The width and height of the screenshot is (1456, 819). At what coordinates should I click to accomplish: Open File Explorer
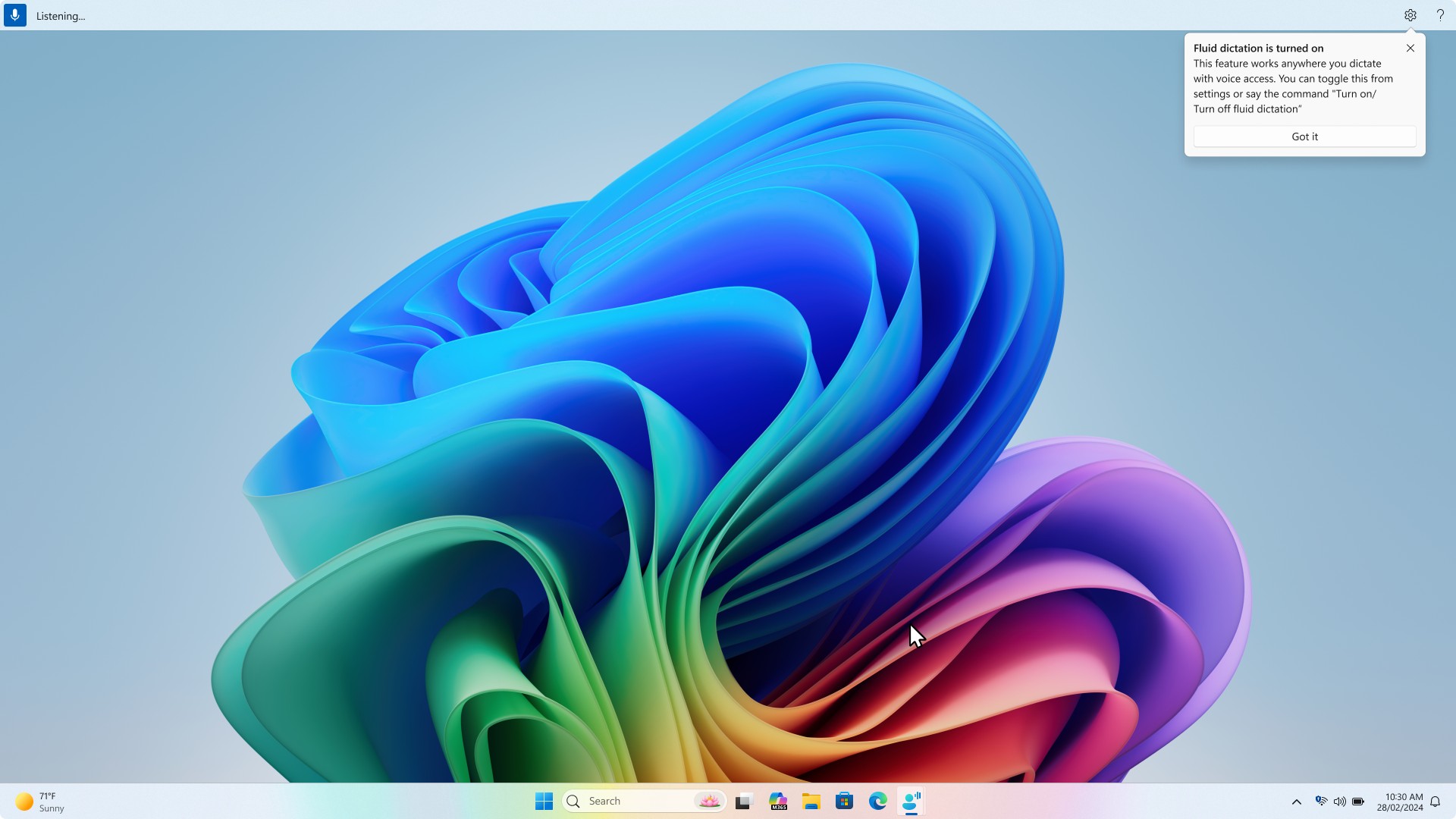coord(811,800)
